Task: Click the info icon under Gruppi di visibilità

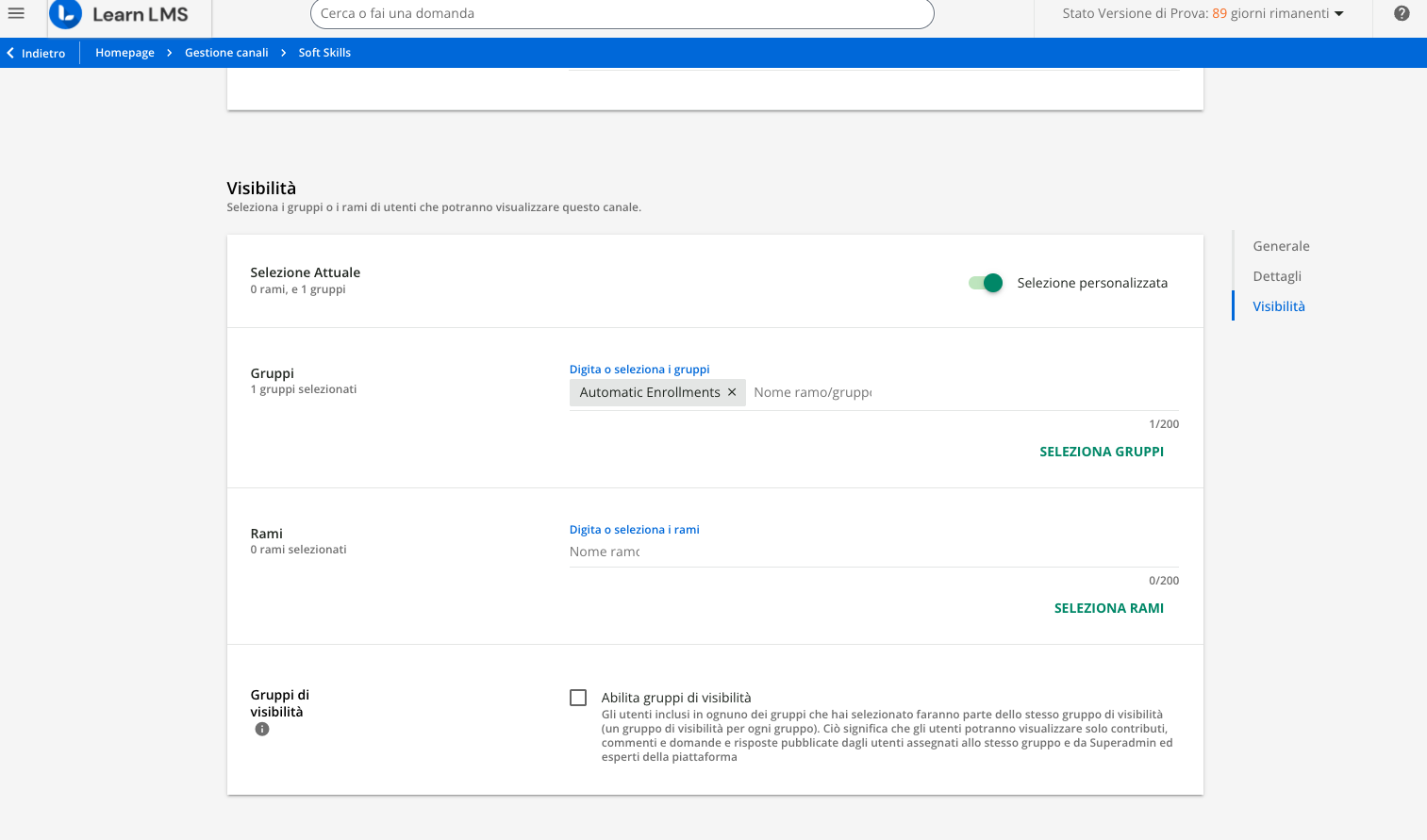Action: (262, 729)
